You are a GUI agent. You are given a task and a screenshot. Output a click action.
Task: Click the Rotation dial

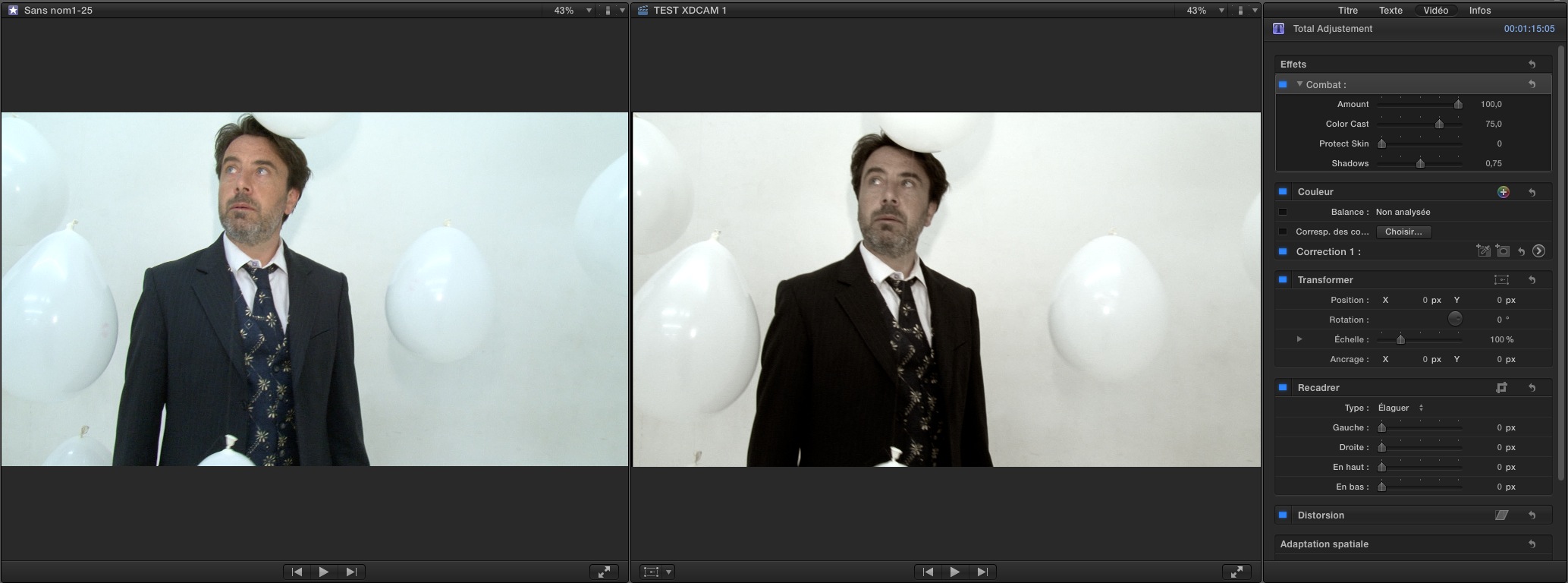1454,320
